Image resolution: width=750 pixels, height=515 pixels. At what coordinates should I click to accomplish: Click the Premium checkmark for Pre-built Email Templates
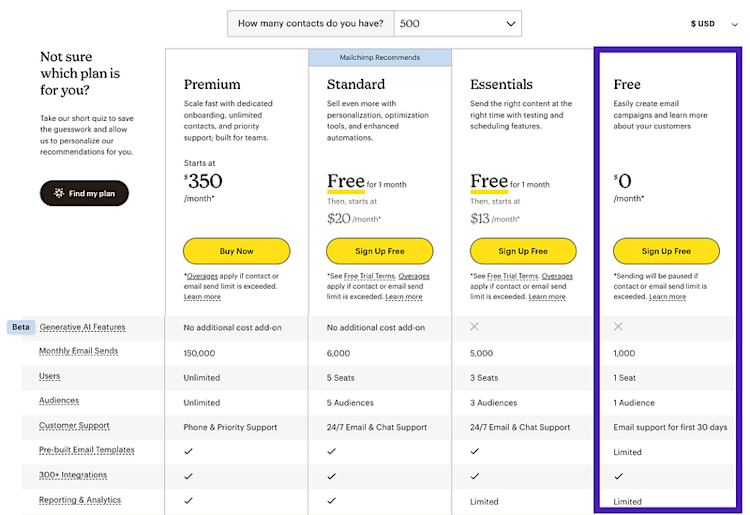tap(188, 451)
